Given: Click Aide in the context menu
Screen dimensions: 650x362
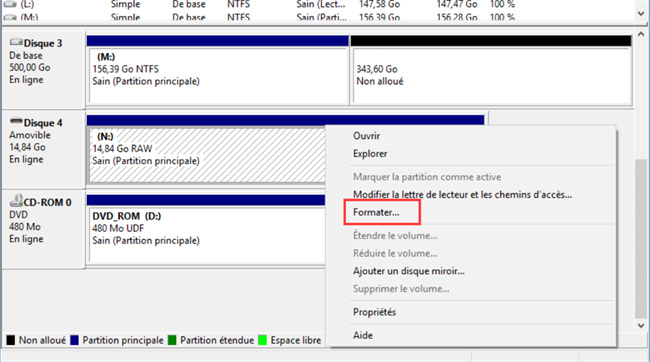Looking at the screenshot, I should 363,335.
